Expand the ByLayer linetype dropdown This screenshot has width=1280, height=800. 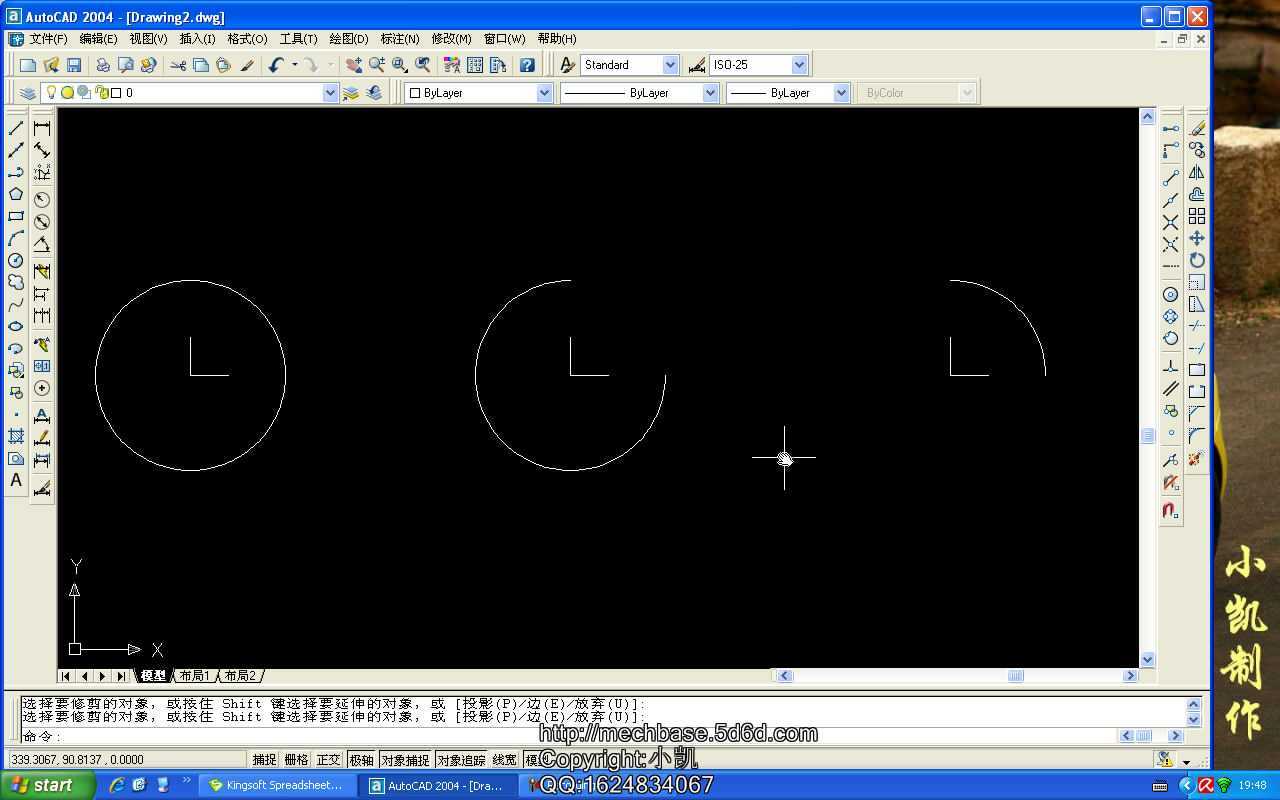(710, 93)
